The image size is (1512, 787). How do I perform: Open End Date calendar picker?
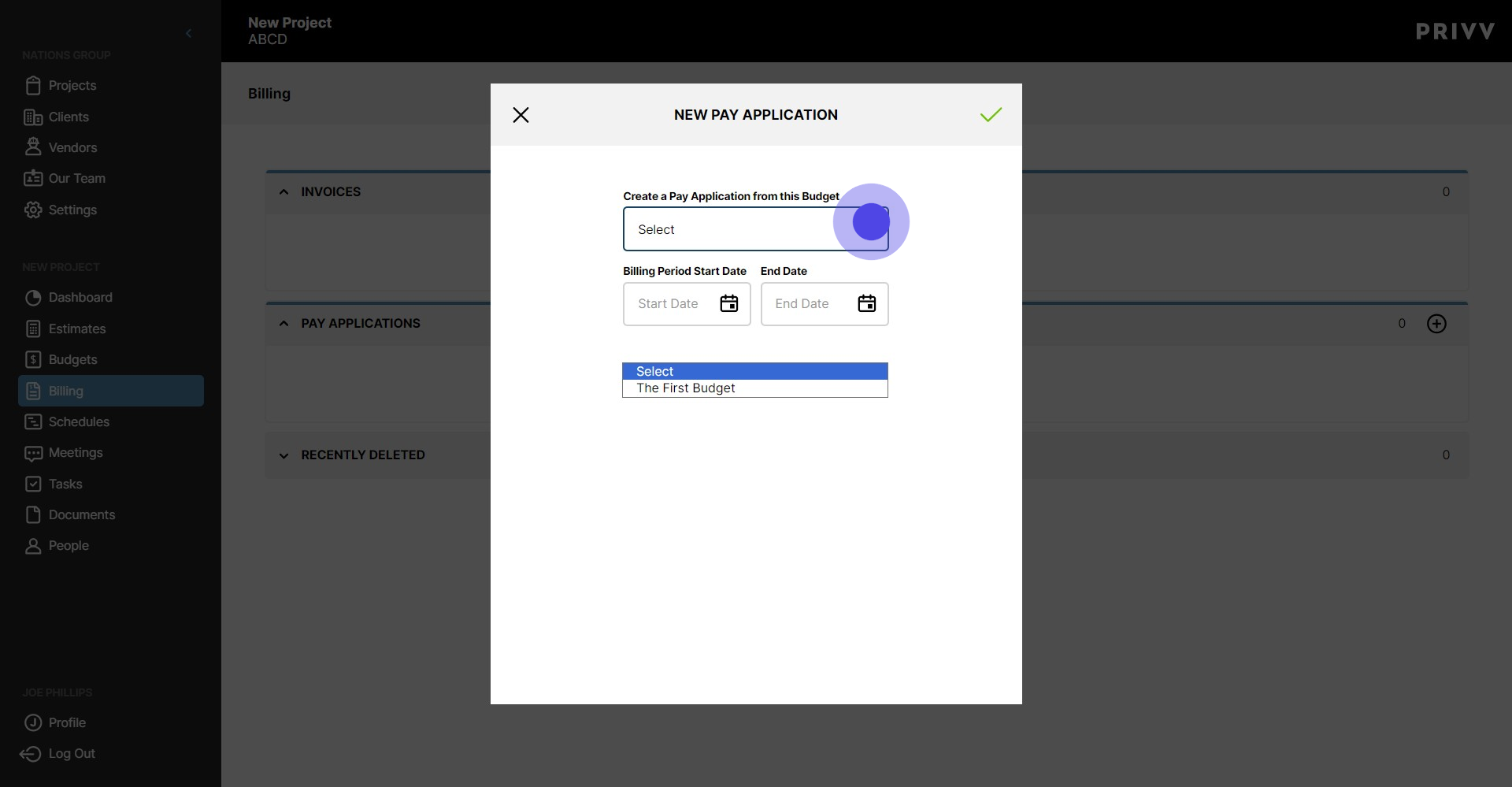[866, 303]
